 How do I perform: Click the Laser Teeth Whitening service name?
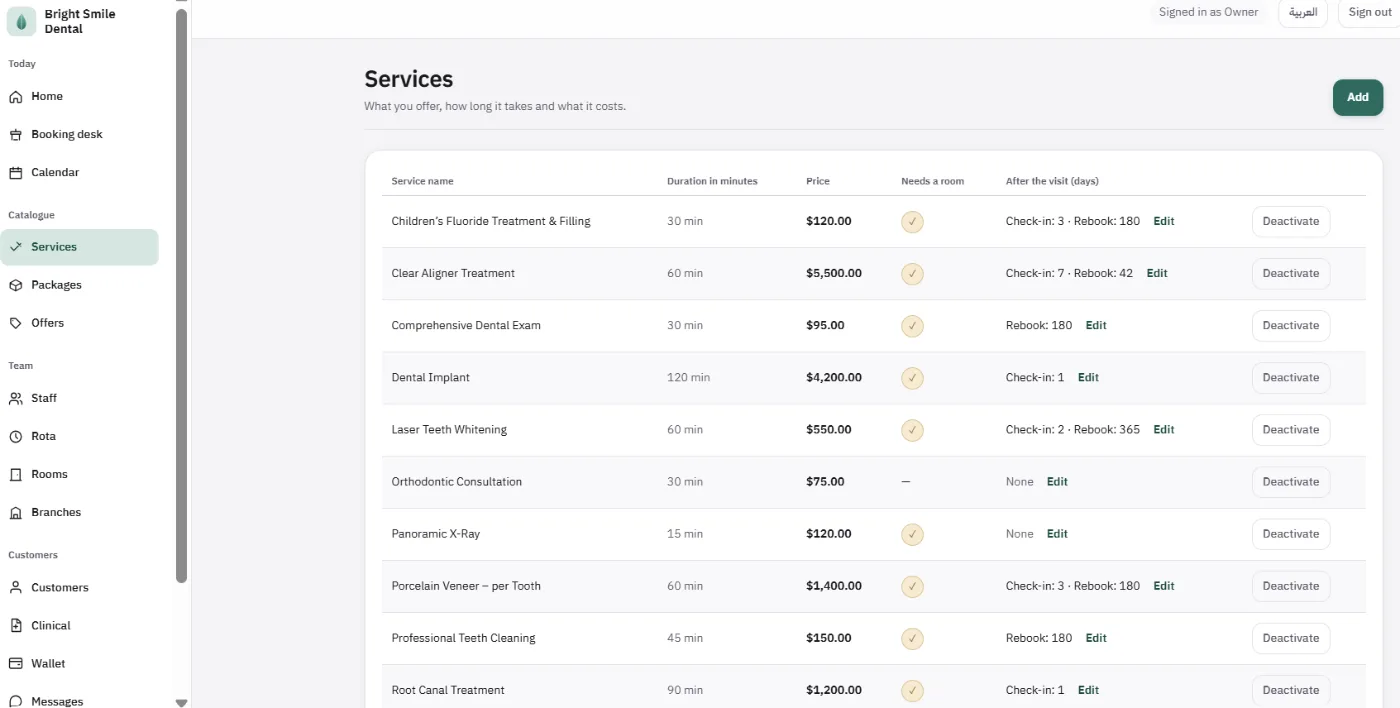pyautogui.click(x=449, y=430)
